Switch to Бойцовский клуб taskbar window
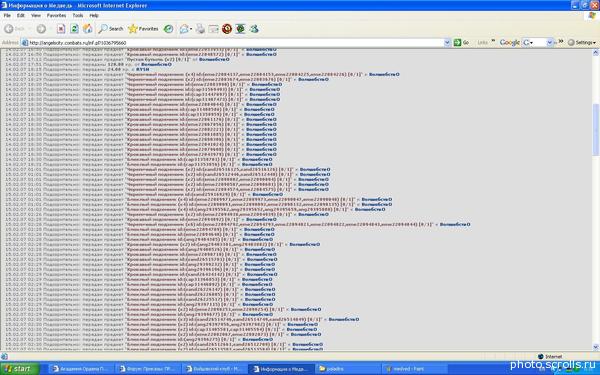This screenshot has width=600, height=375. coord(215,369)
